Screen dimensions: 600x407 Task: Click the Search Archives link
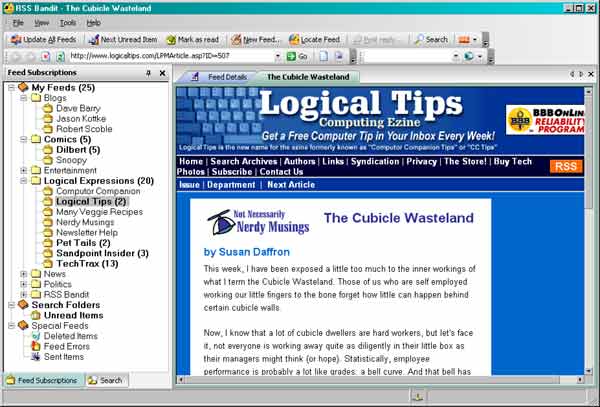click(244, 161)
